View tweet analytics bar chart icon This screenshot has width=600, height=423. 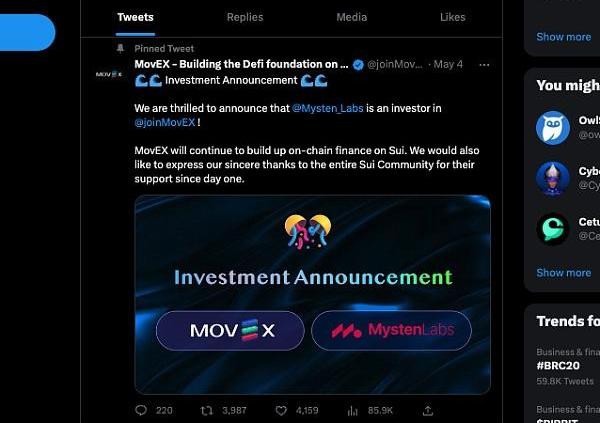352,411
